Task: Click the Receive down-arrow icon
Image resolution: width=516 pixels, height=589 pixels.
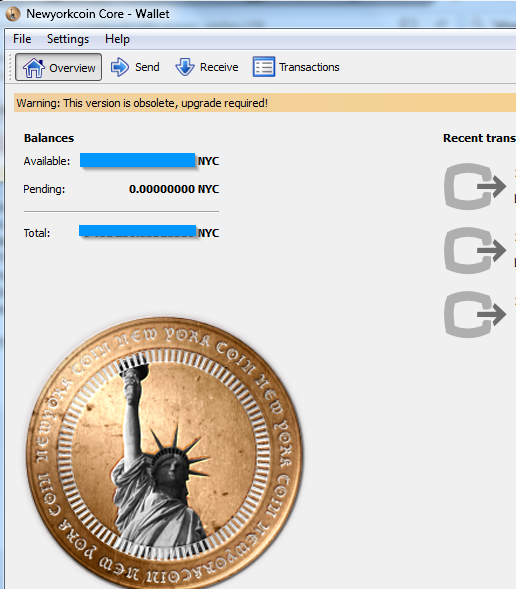Action: (185, 67)
